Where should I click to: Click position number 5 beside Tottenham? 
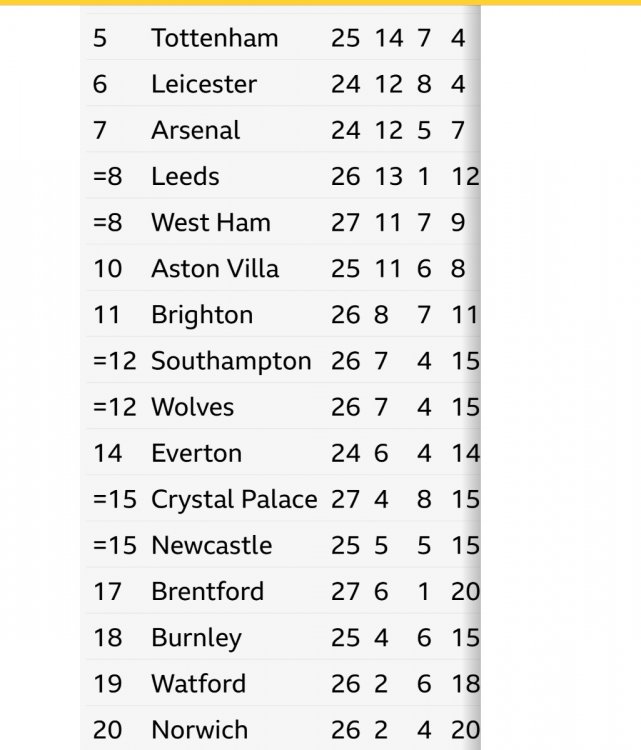tap(99, 38)
